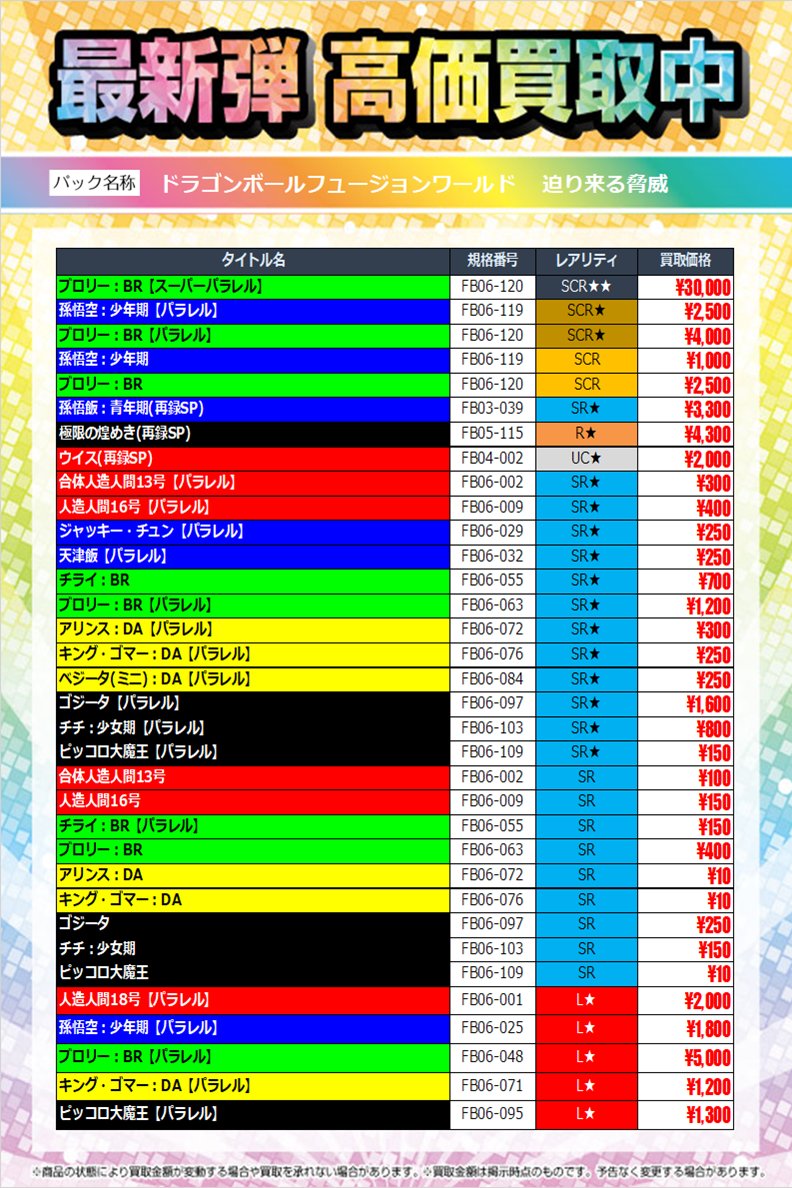Viewport: 792px width, 1188px height.
Task: Select row ベジータ(ミニ)：DA【パラレル】
Action: click(x=395, y=679)
